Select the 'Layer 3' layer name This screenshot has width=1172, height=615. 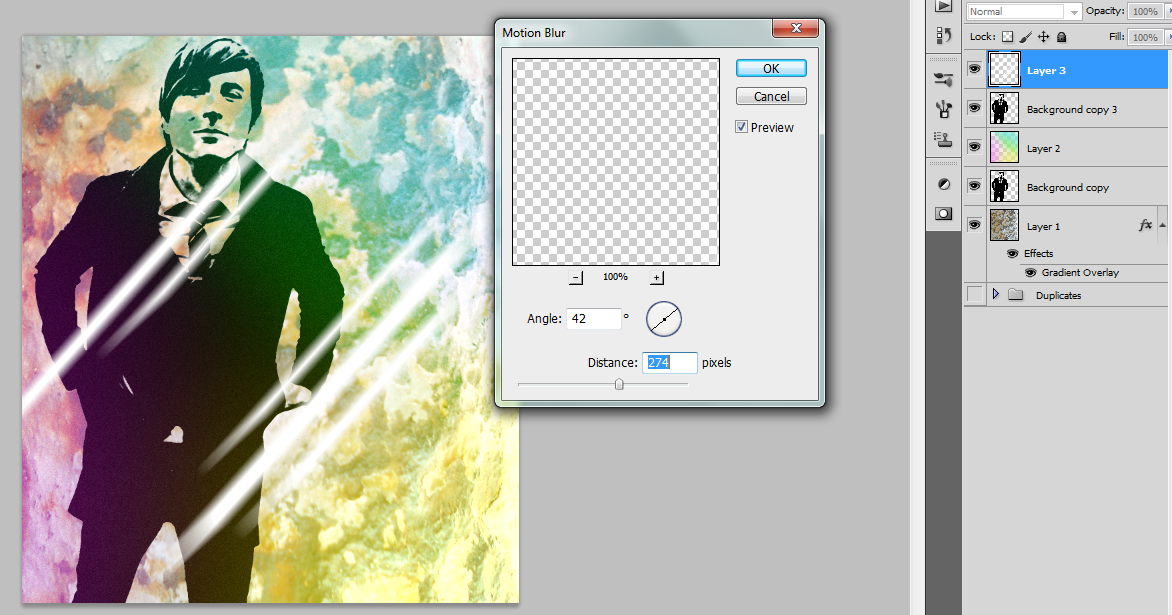1046,70
